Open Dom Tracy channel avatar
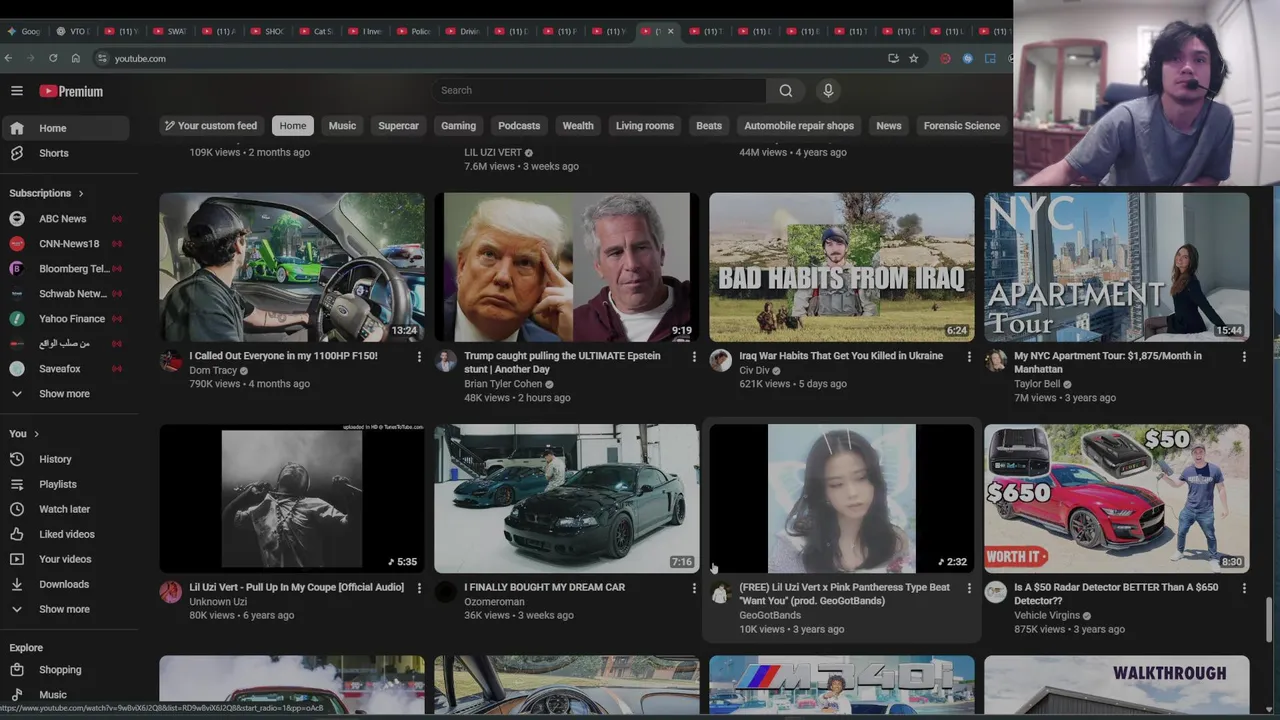Viewport: 1280px width, 720px height. click(x=171, y=361)
